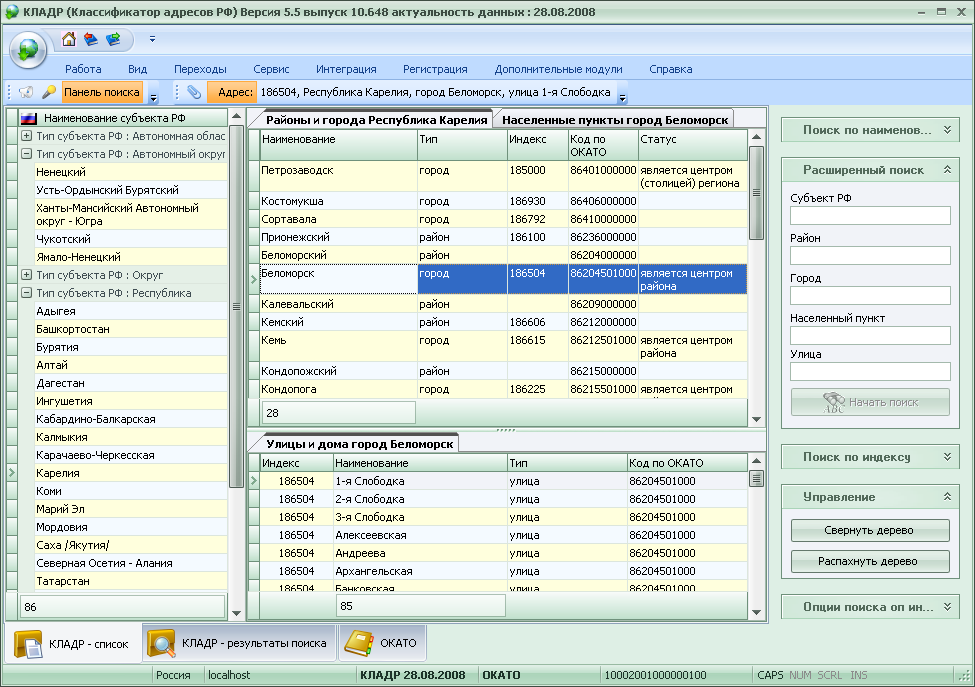Expand the Поиск по наименованию panel
The width and height of the screenshot is (975, 687).
coord(870,130)
